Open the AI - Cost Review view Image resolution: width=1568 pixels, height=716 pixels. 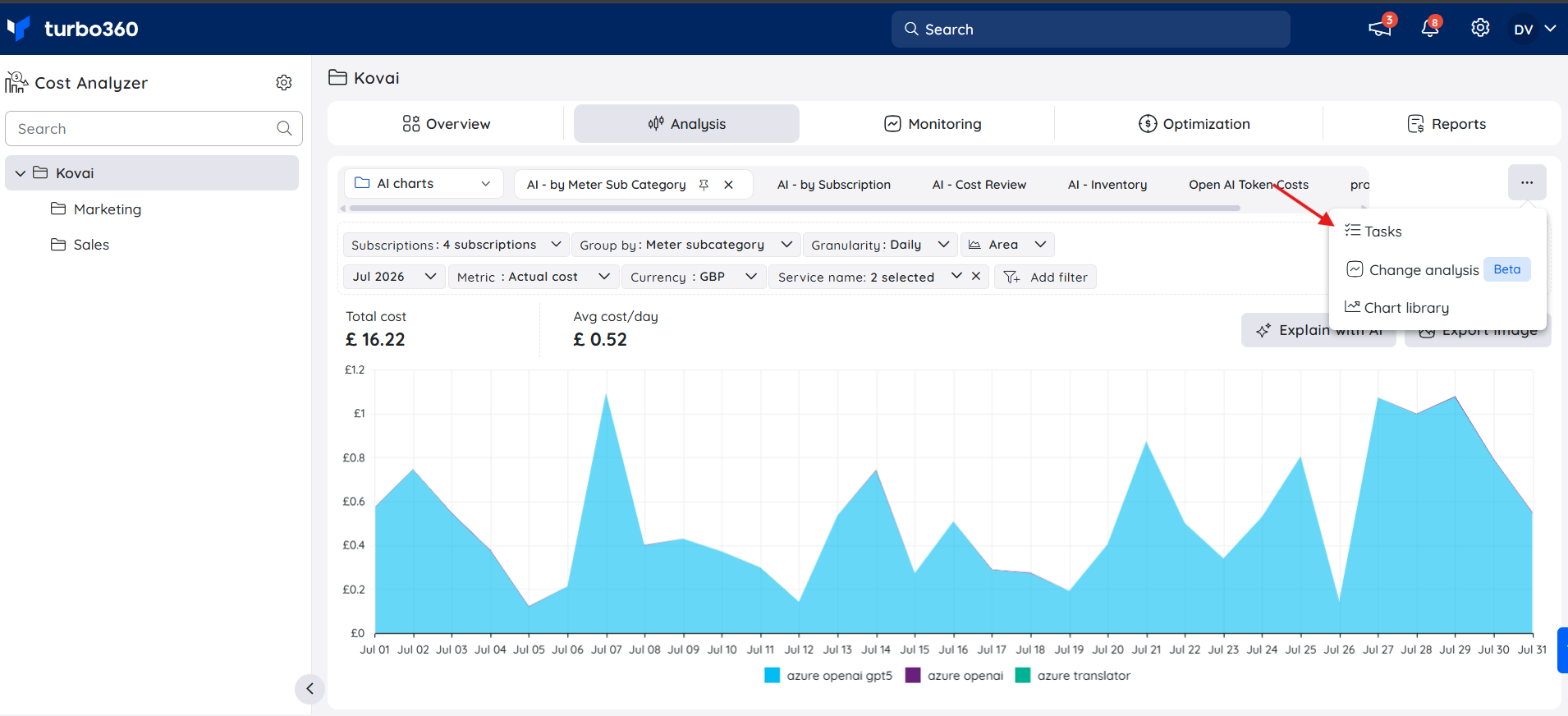pos(979,185)
